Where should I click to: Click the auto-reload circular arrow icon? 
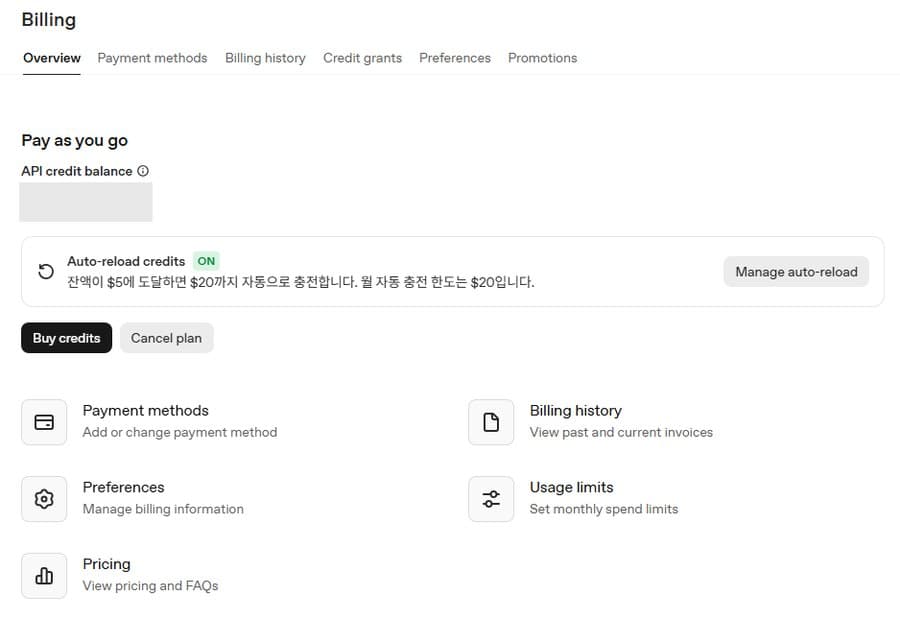click(46, 271)
